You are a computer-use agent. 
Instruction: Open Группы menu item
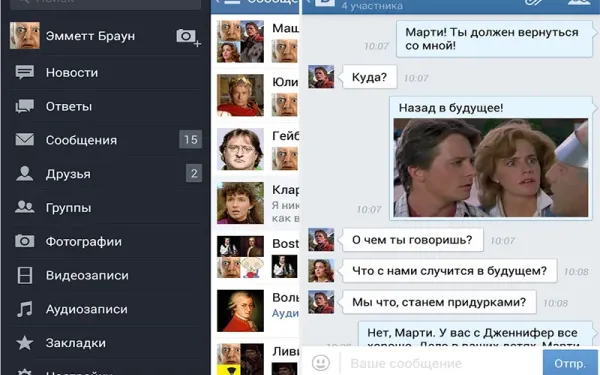[x=106, y=208]
